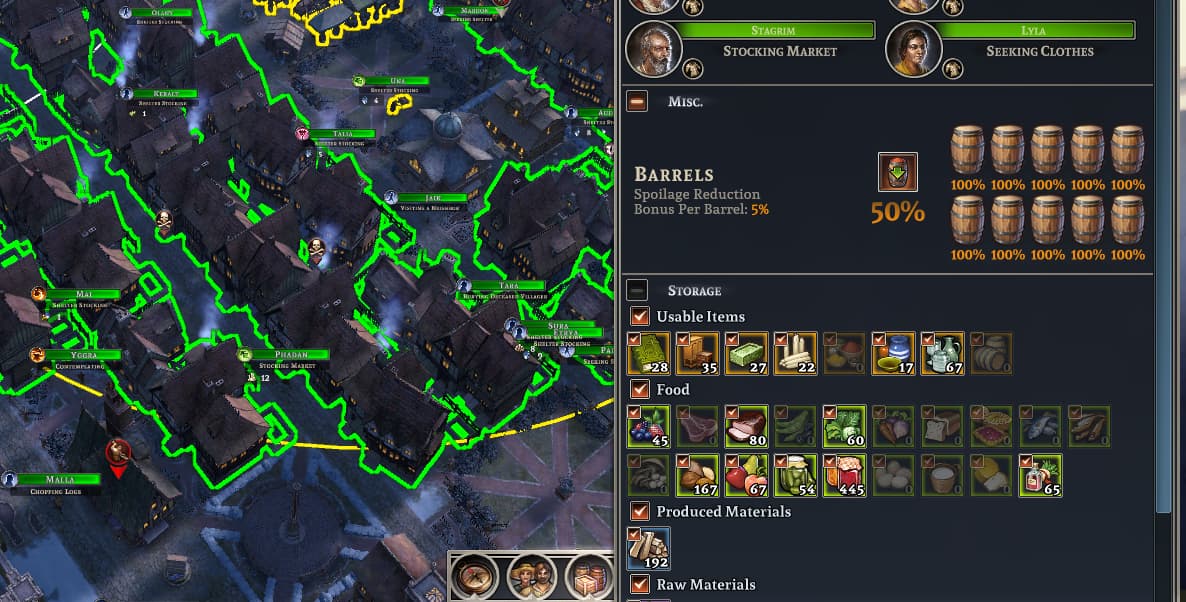The image size is (1186, 602).
Task: Select worker Lyla's portrait
Action: pyautogui.click(x=914, y=49)
